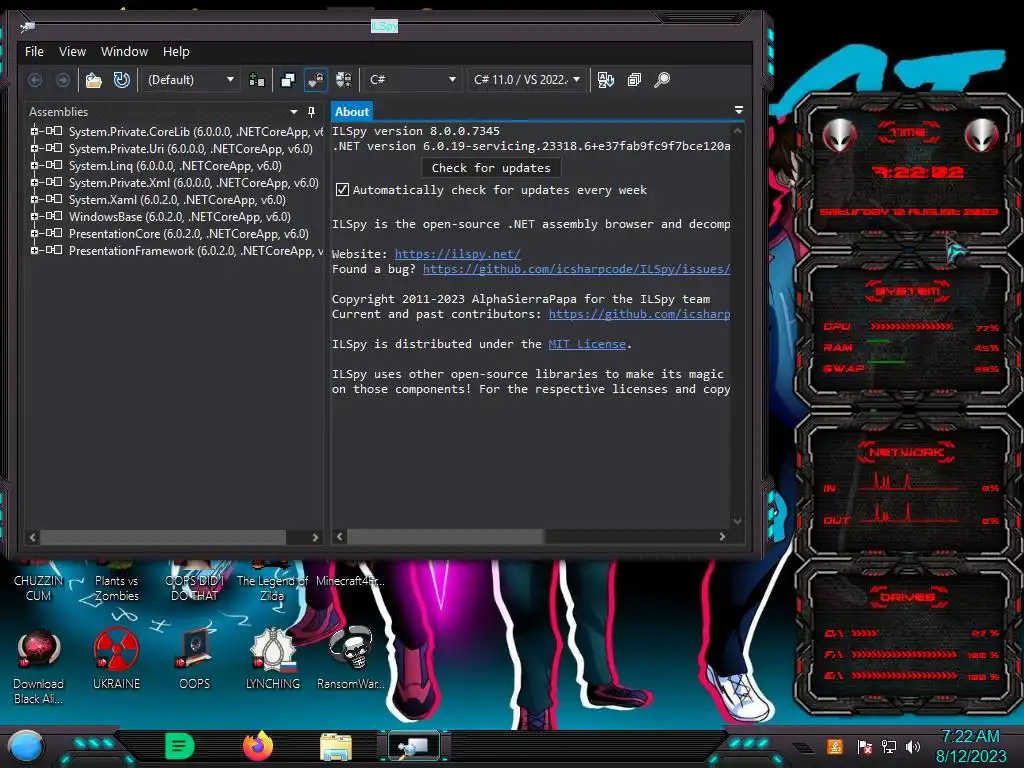Open the volume icon in system tray
1024x768 pixels.
click(x=913, y=746)
